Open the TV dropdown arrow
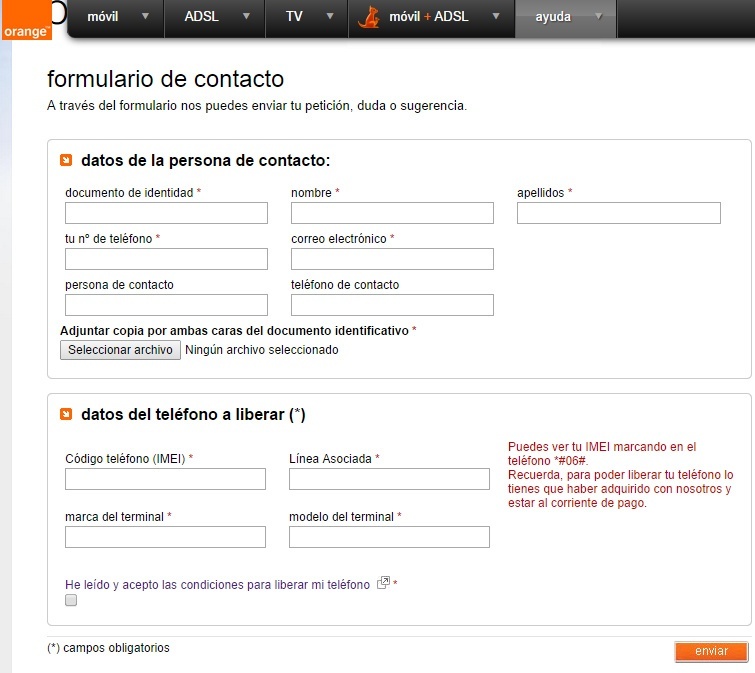The width and height of the screenshot is (755, 673). click(x=326, y=17)
